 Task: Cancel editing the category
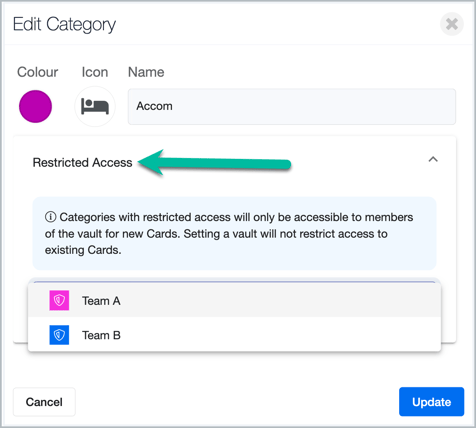pyautogui.click(x=44, y=402)
